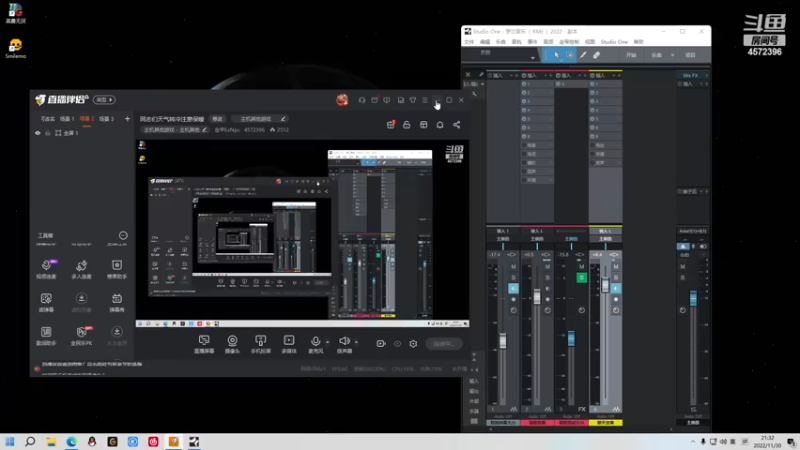Screen dimensions: 800x450
Task: Click the gift box icon with red badge
Action: click(390, 125)
